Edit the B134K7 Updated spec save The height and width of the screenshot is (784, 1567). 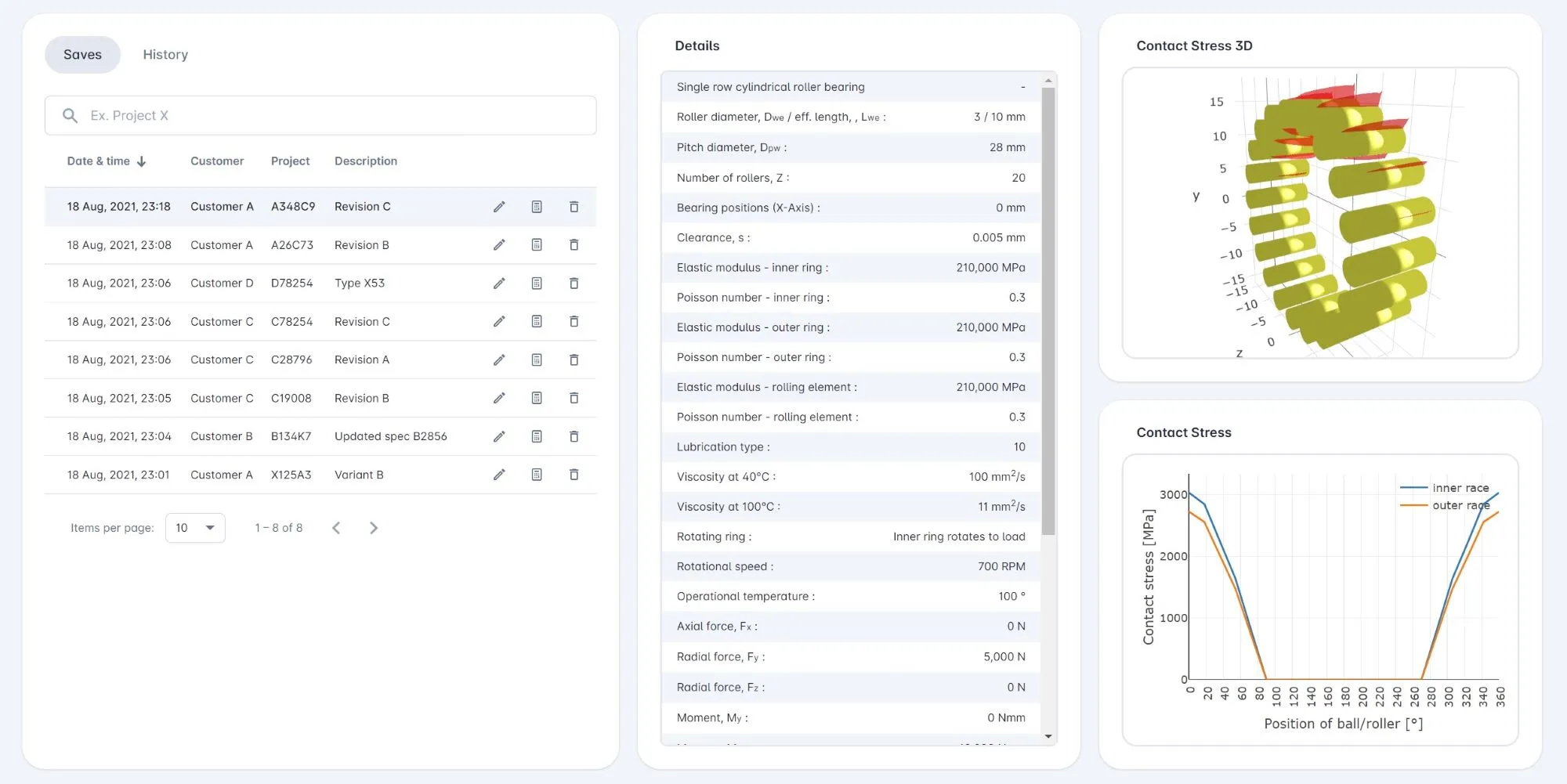(x=499, y=436)
